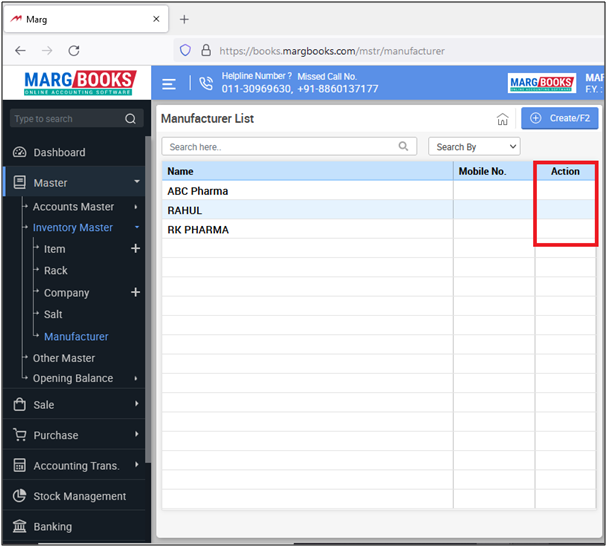Click the home icon beside Manufacturer List
This screenshot has height=547, width=608.
coord(503,119)
